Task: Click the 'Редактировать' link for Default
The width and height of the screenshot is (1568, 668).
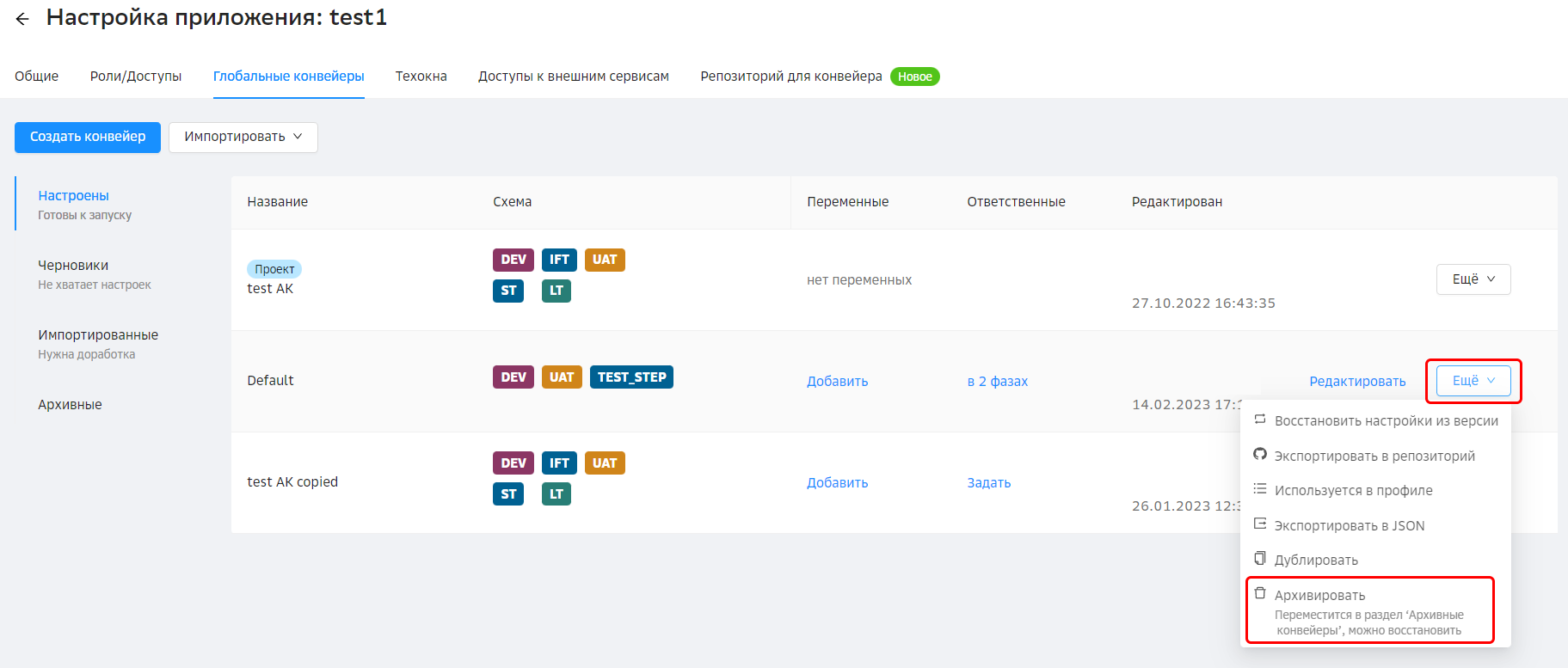Action: tap(1356, 382)
